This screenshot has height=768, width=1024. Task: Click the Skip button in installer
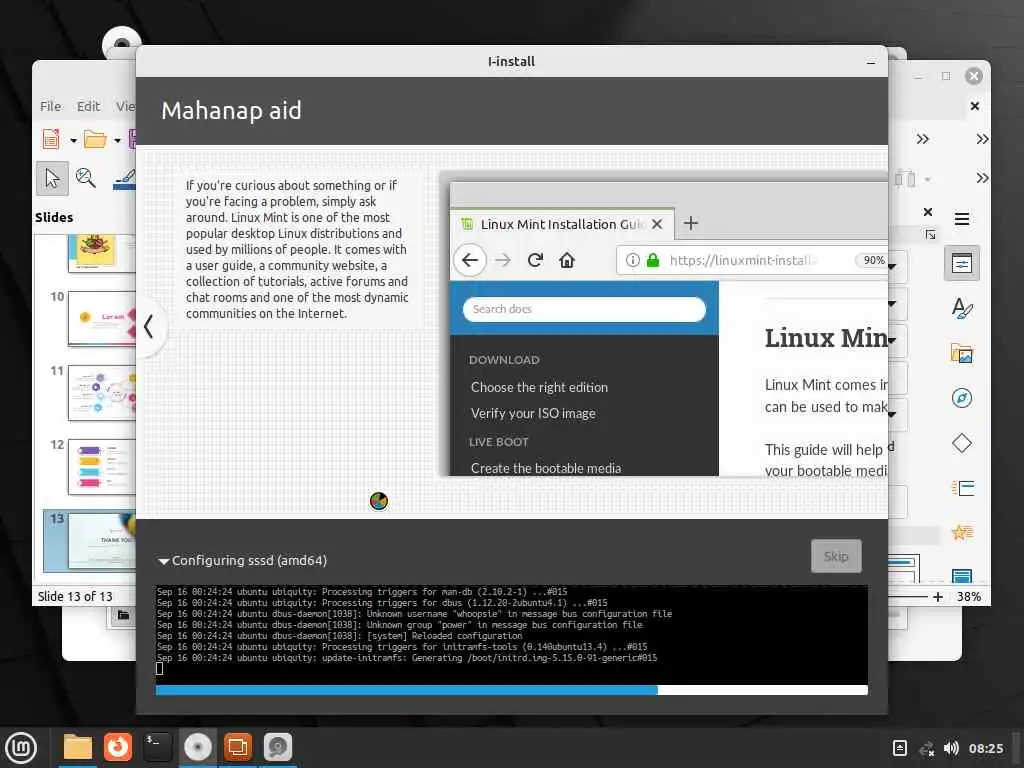(836, 556)
